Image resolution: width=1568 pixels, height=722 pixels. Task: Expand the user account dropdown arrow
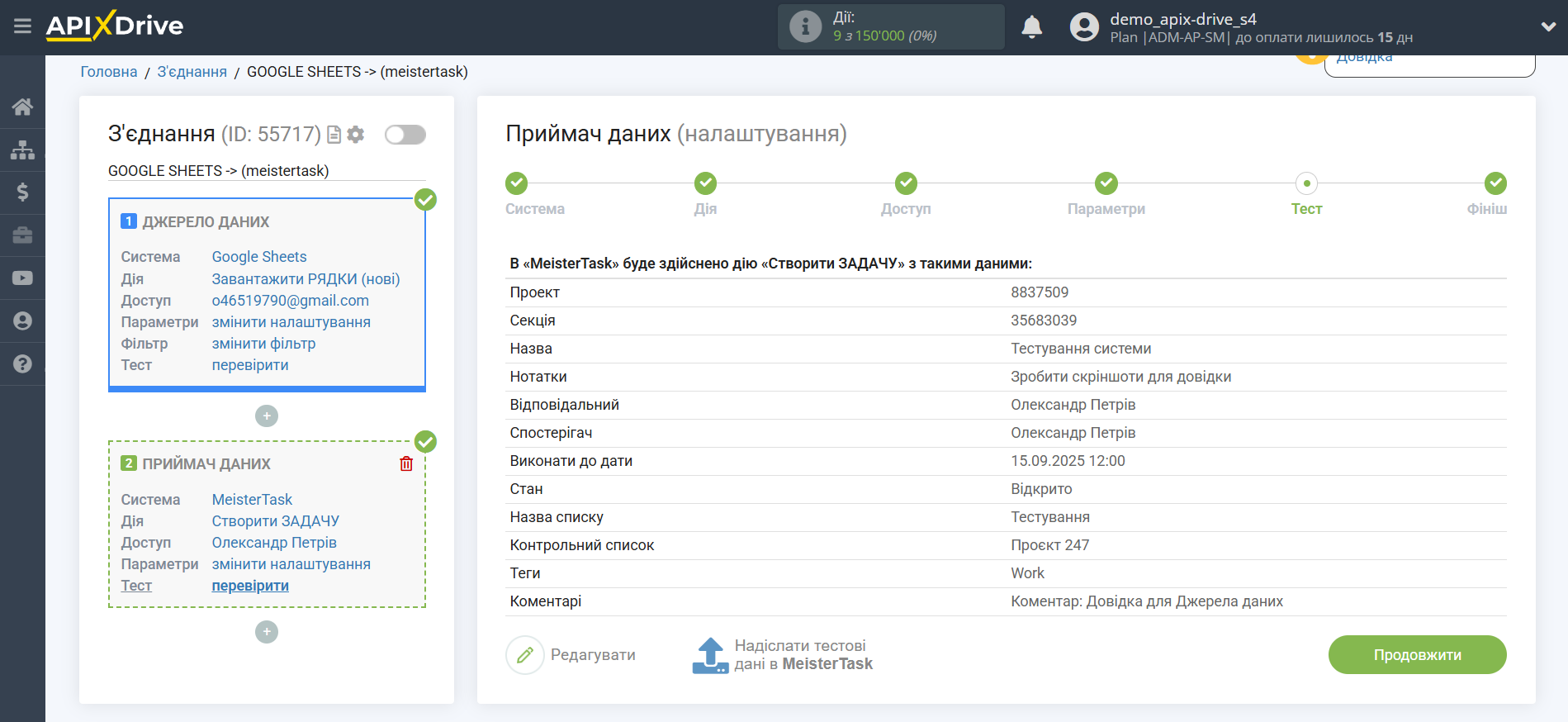[1548, 26]
